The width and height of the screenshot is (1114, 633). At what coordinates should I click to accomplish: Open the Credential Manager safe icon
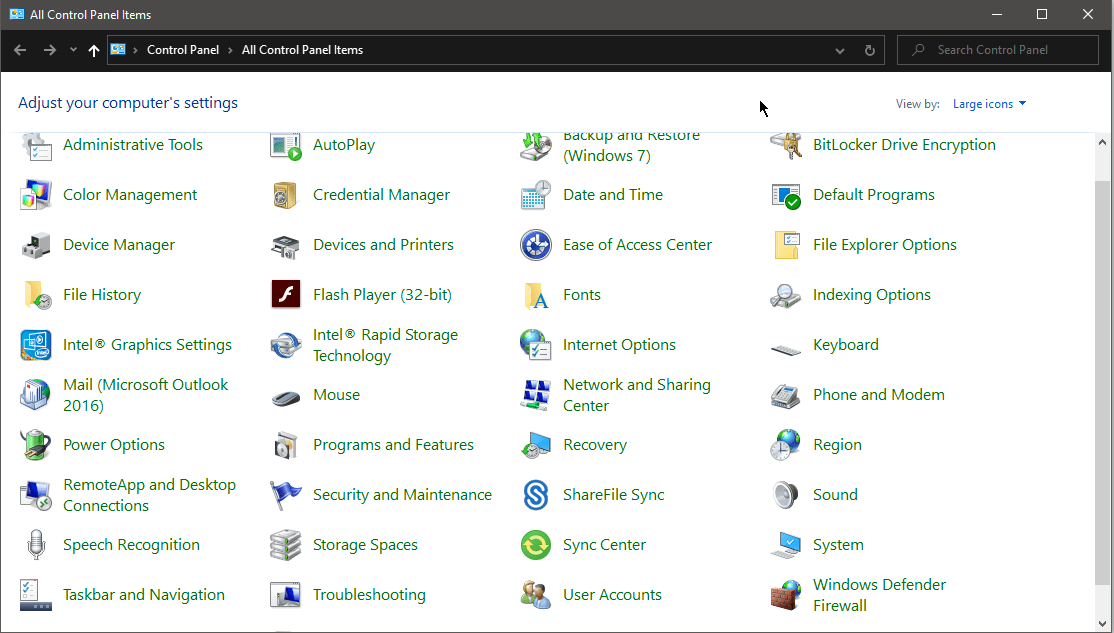(286, 195)
